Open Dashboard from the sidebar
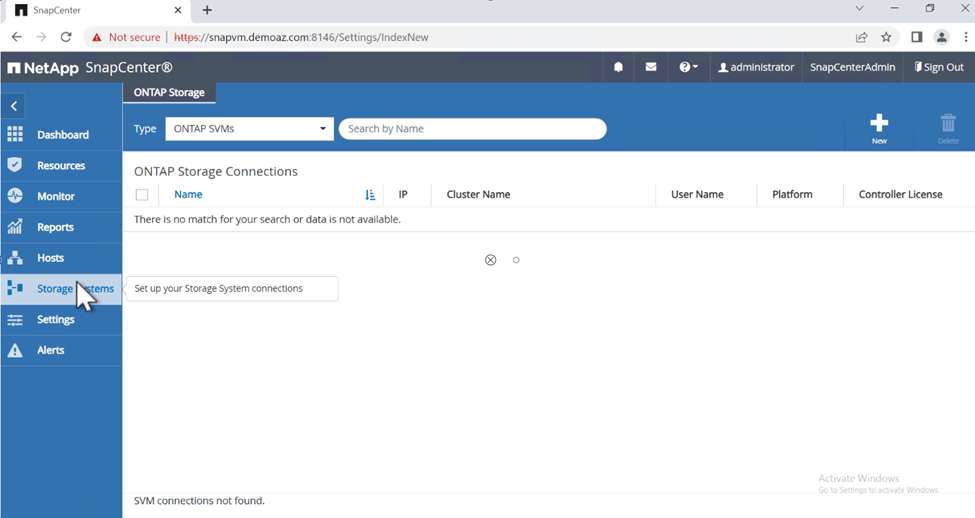 [x=62, y=135]
